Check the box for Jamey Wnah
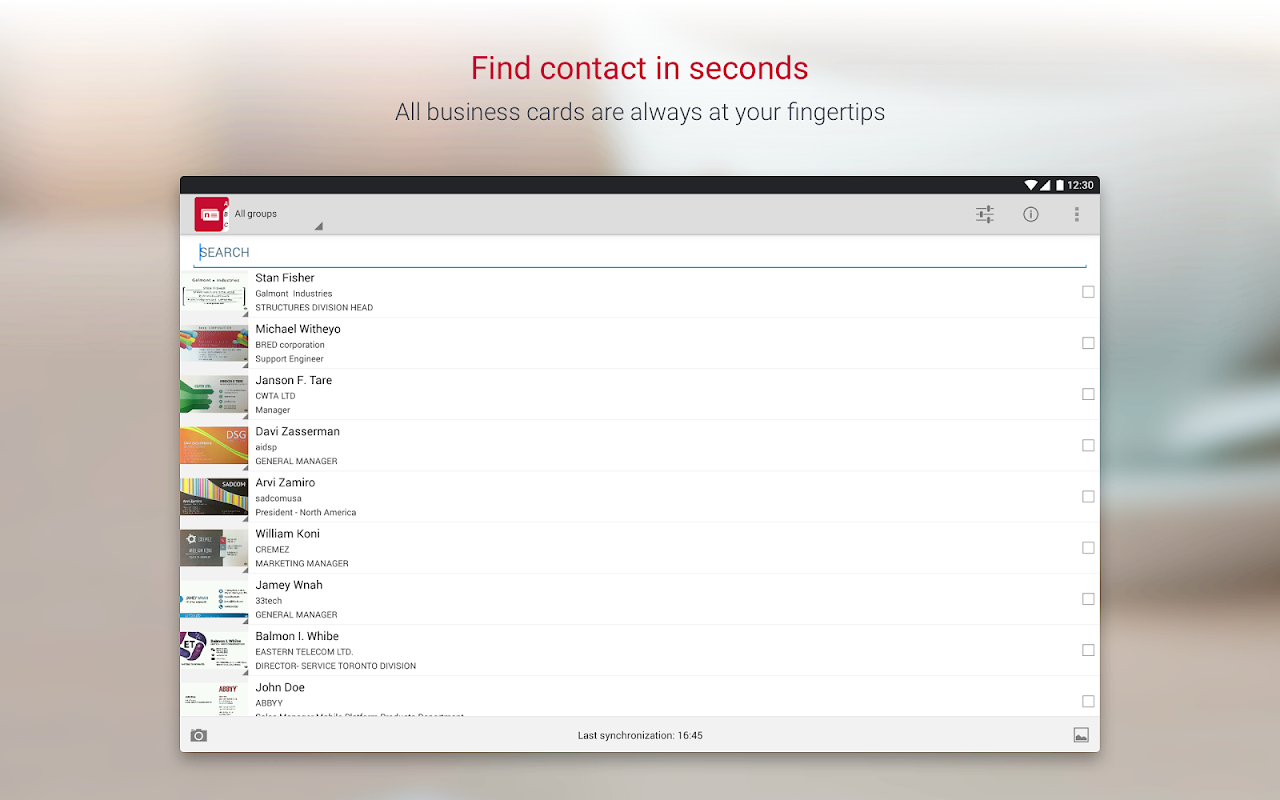1280x800 pixels. click(1088, 599)
